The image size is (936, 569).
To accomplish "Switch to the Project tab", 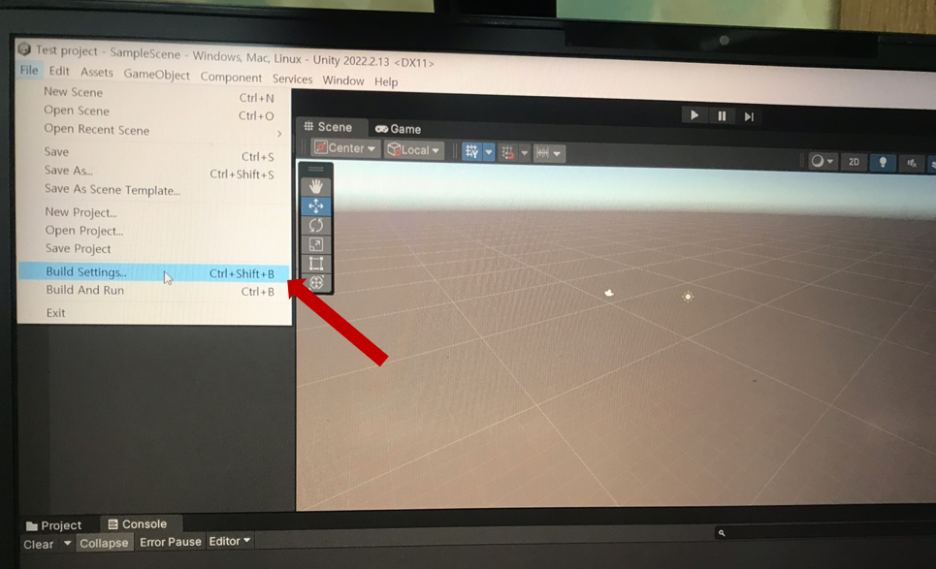I will [54, 525].
